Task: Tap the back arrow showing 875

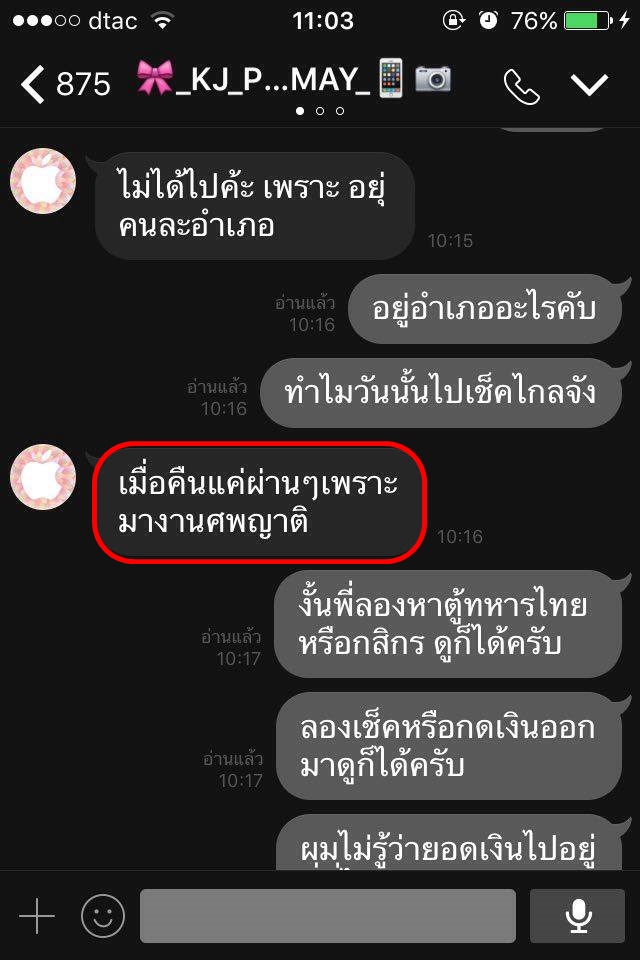Action: pyautogui.click(x=65, y=84)
